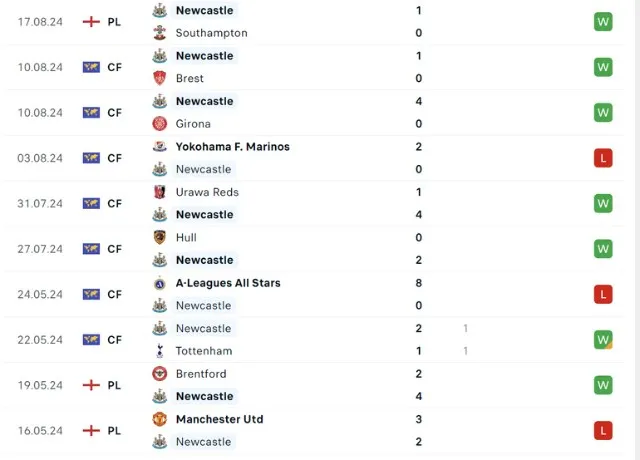
Task: Select the Tottenham team name
Action: [203, 351]
